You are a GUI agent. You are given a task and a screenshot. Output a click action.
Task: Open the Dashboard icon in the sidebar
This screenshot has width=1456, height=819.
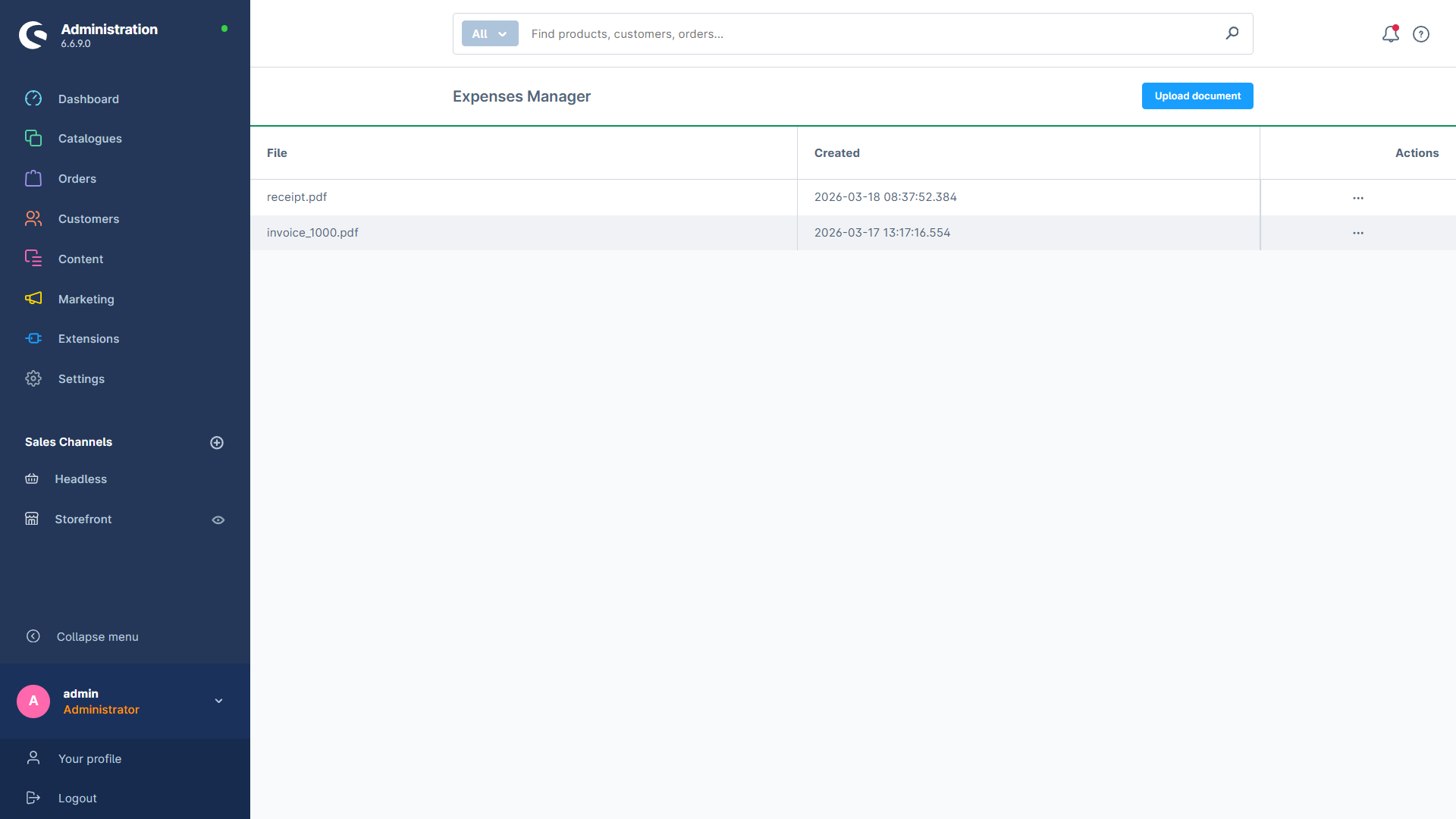[x=33, y=99]
